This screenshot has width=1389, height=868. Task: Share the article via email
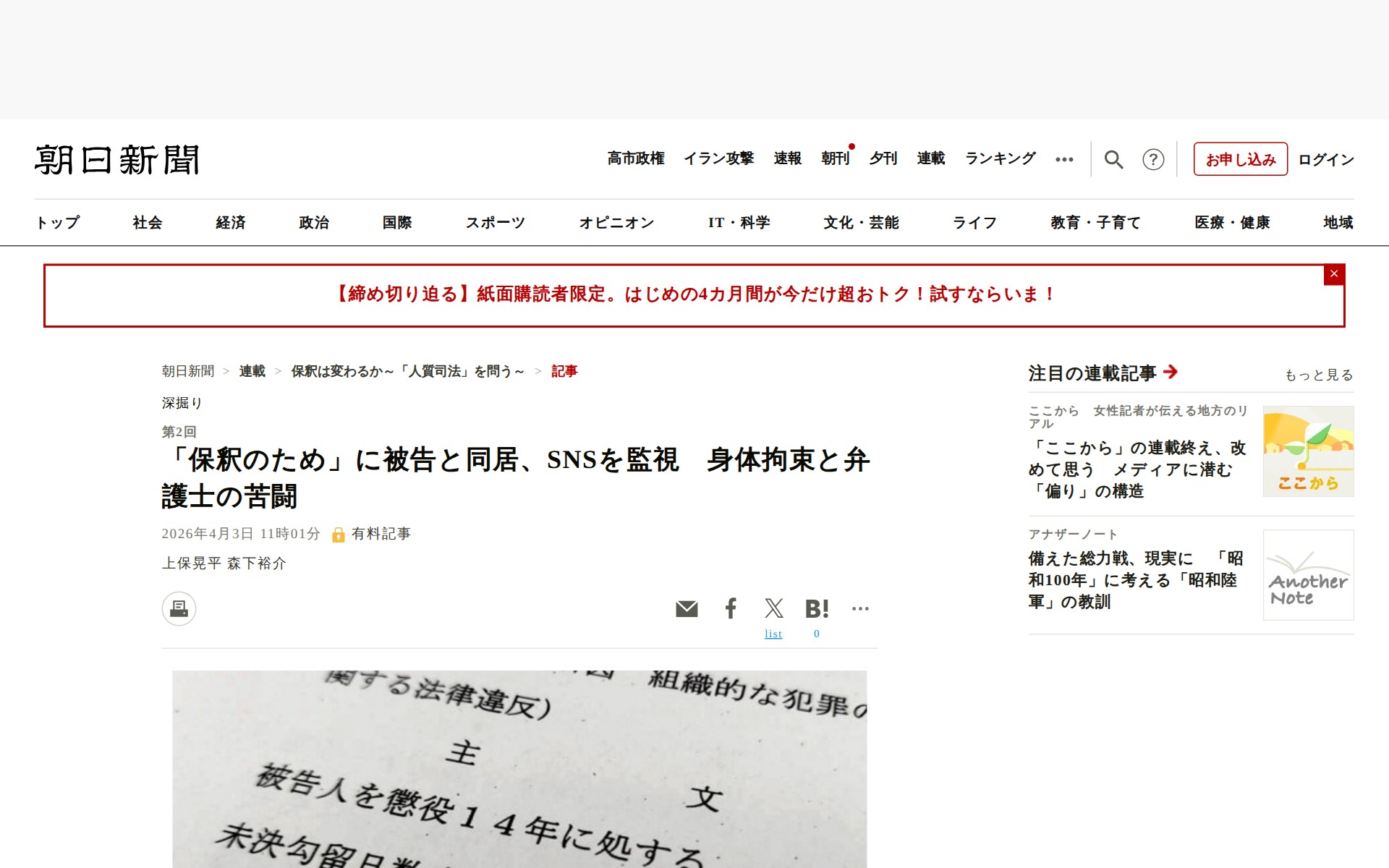[687, 608]
